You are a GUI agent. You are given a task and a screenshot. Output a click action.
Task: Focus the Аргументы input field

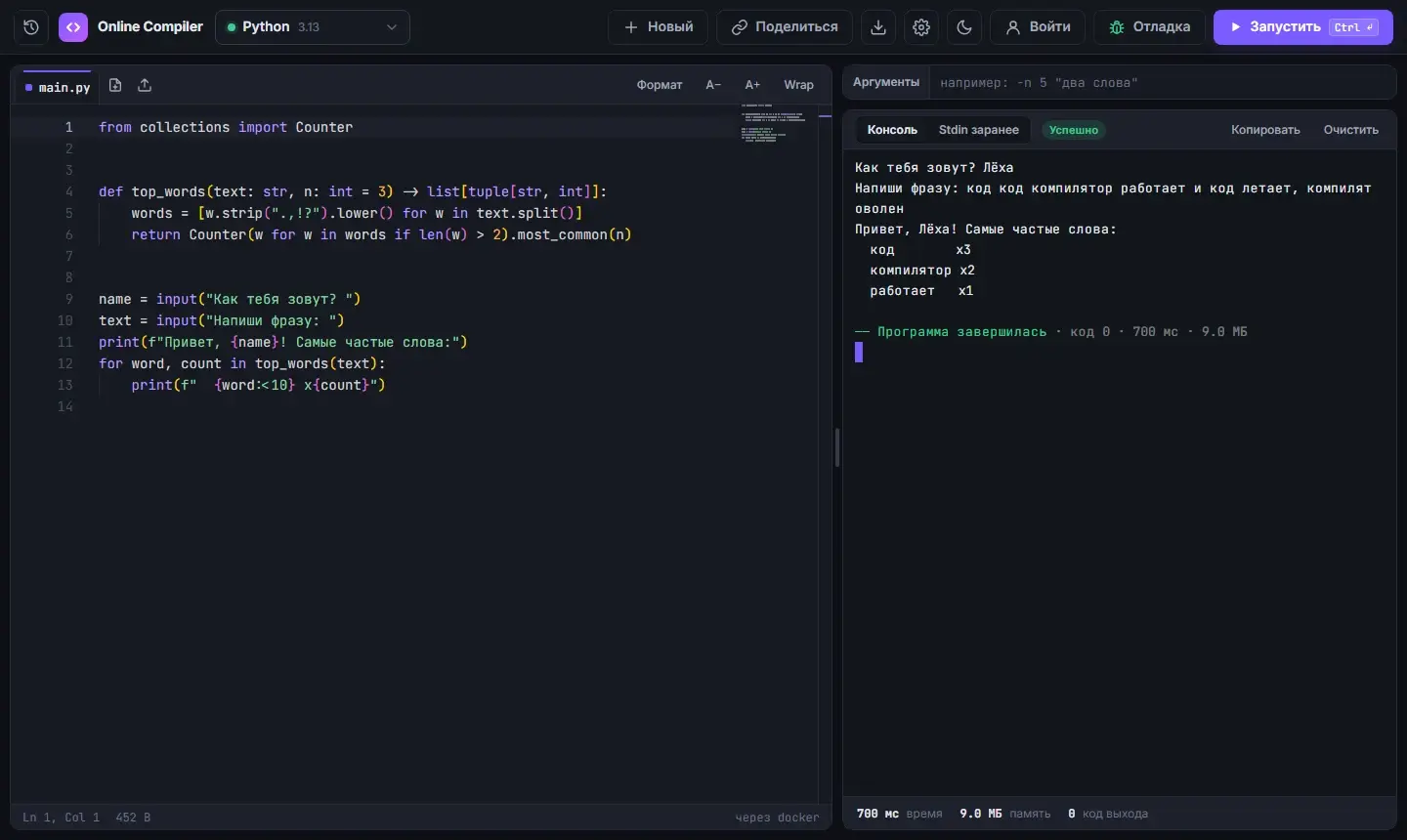(1163, 83)
